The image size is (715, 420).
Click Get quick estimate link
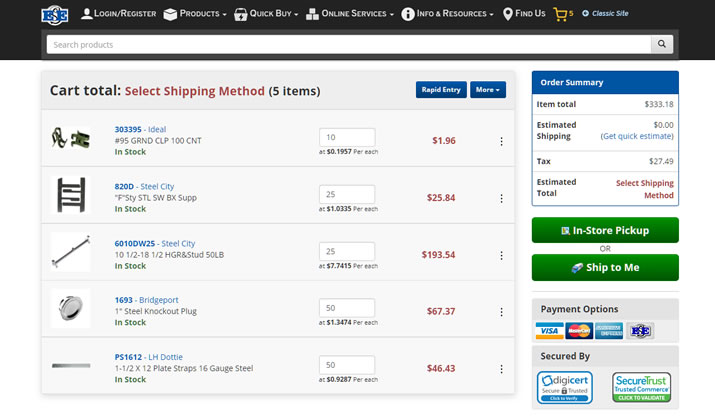pos(637,136)
